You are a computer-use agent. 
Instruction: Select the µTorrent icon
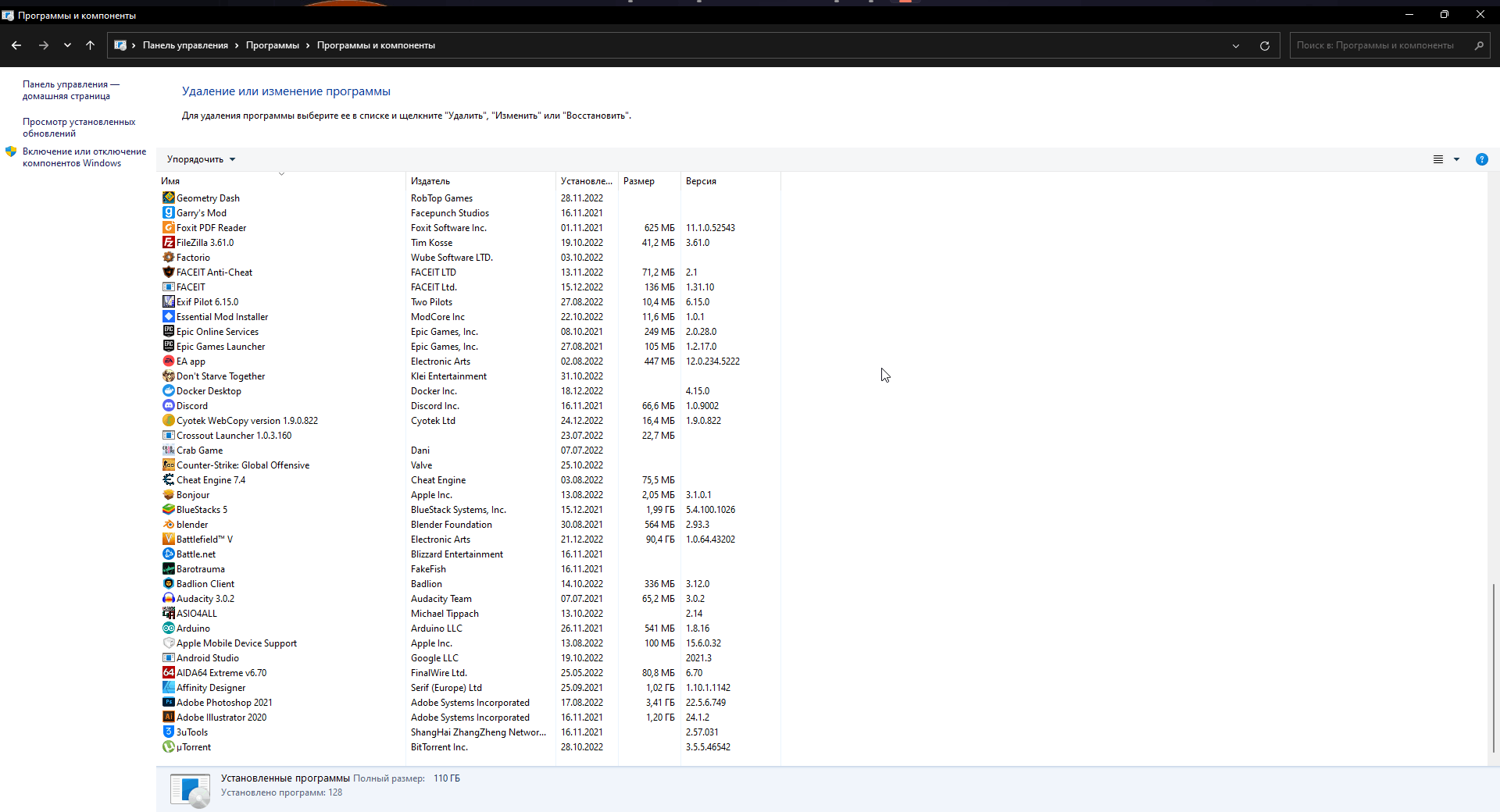[168, 746]
